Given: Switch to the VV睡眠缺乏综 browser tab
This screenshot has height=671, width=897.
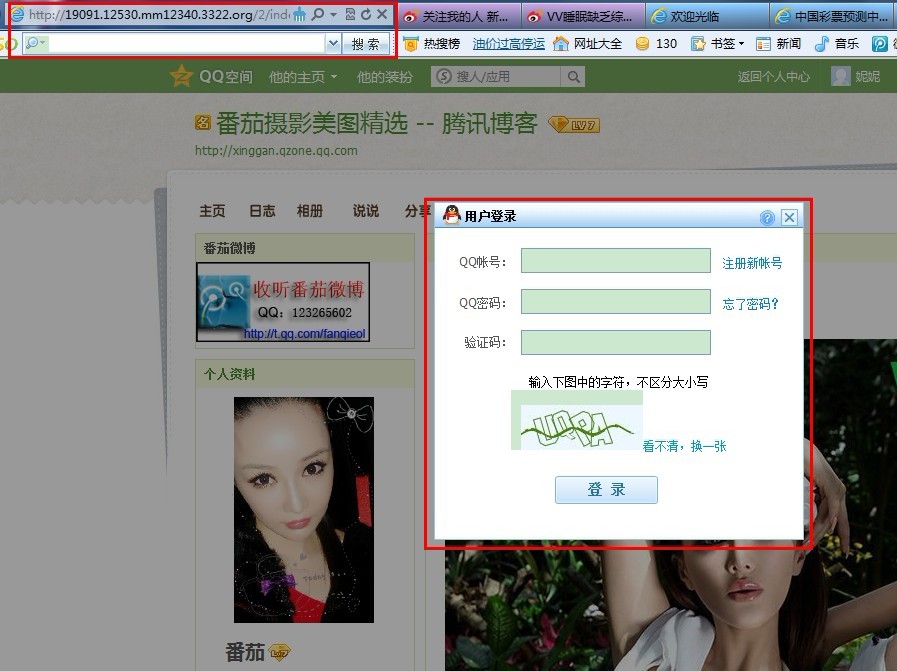Looking at the screenshot, I should (583, 17).
